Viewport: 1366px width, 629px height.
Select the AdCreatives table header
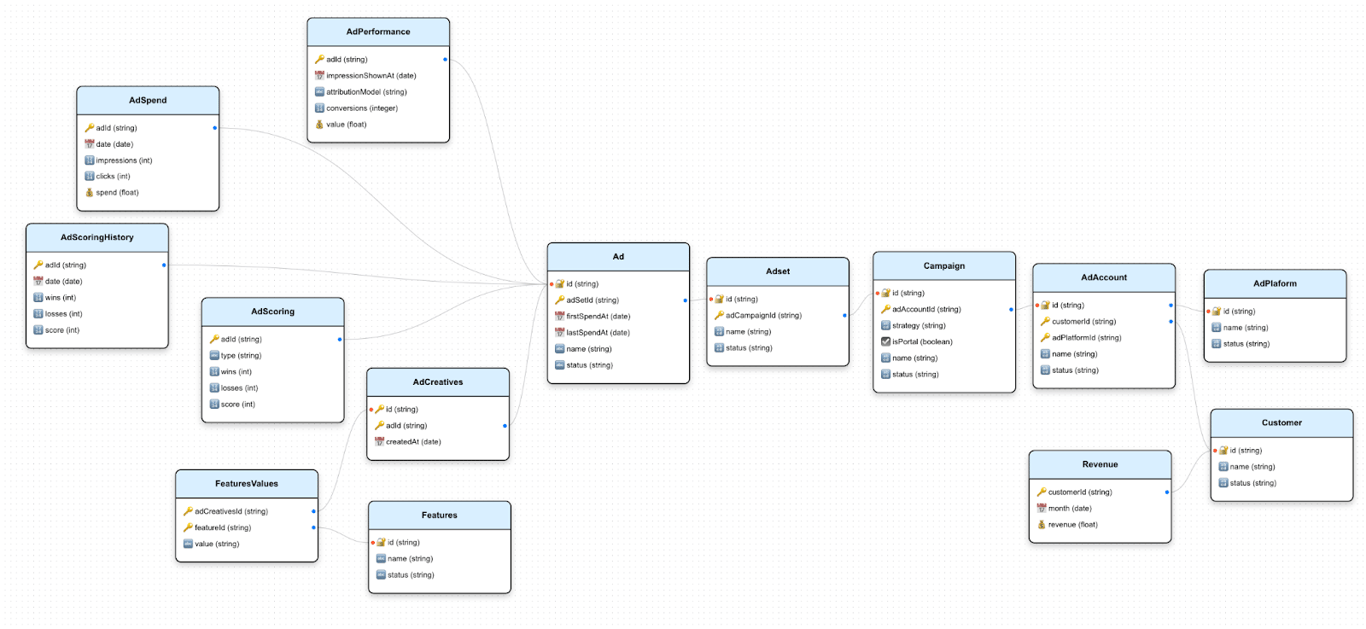click(438, 382)
